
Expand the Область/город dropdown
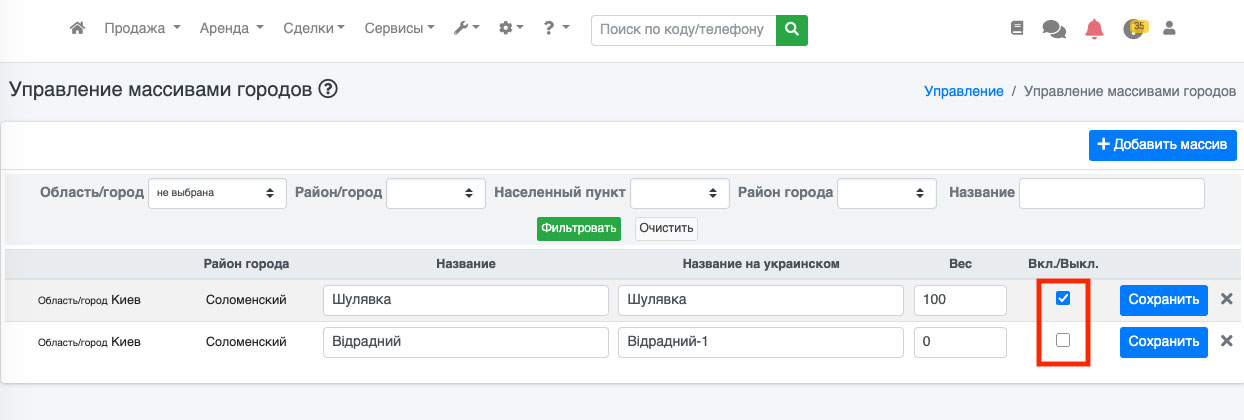pyautogui.click(x=217, y=193)
